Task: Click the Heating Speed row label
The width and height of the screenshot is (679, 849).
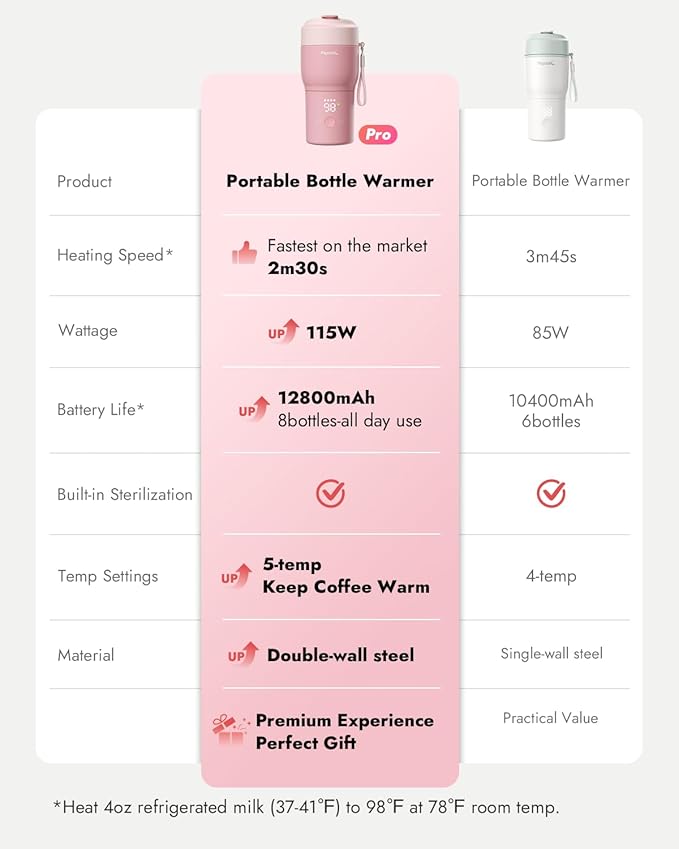Action: 115,255
